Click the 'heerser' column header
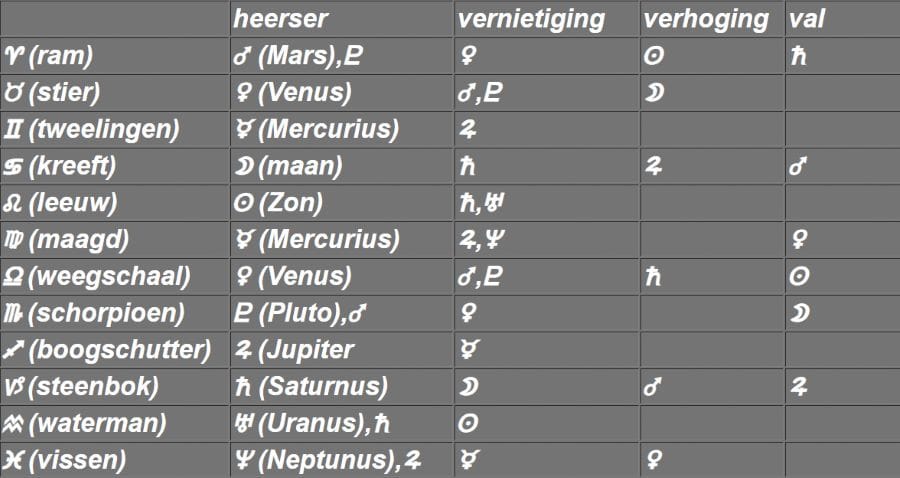The height and width of the screenshot is (478, 900). click(280, 19)
